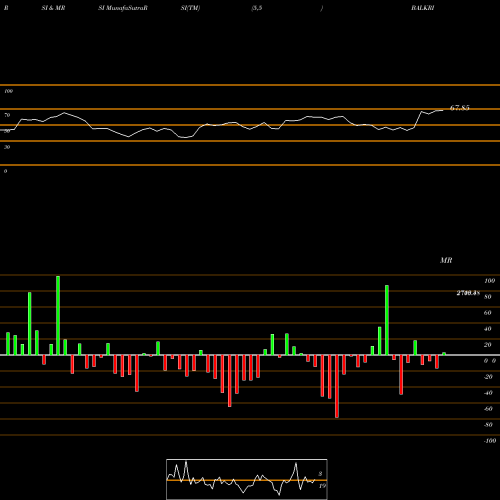This screenshot has height=500, width=500.
Task: Click the -60 axis label in MR panel
Action: [488, 409]
